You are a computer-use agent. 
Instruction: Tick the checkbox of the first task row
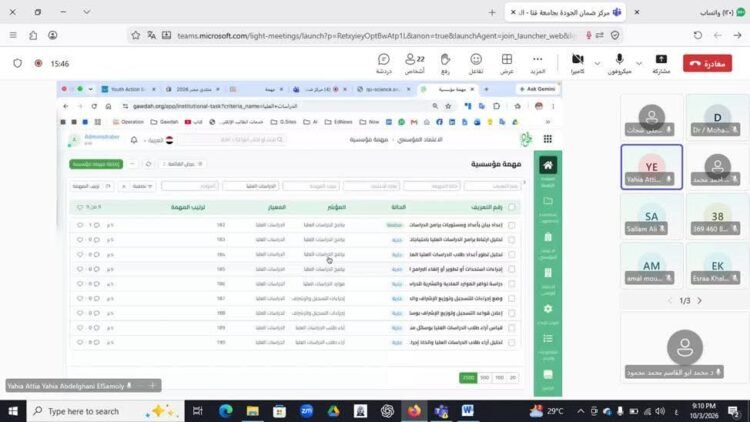[x=512, y=225]
